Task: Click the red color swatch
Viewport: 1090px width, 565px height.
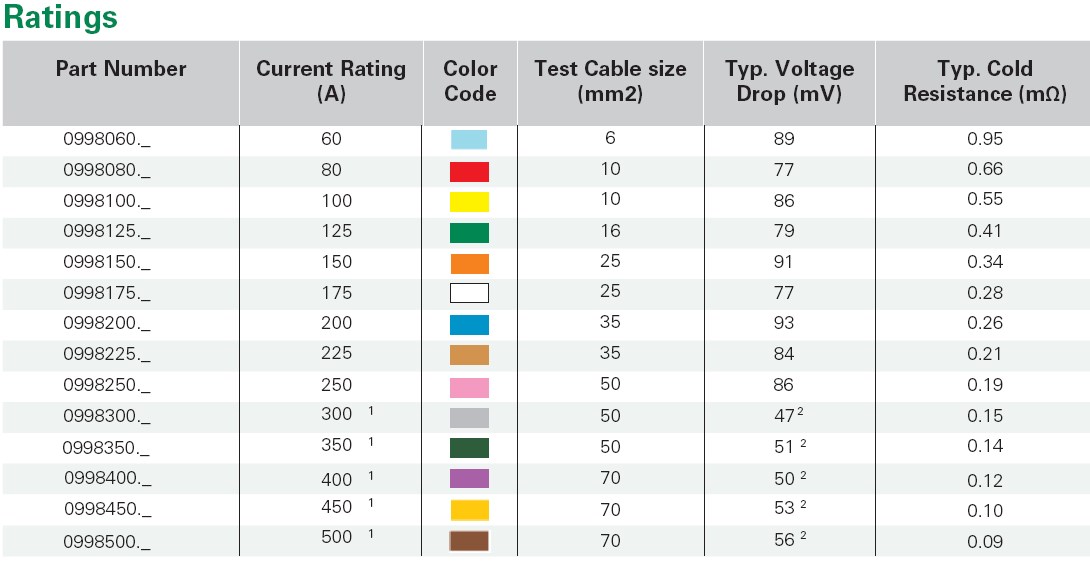Action: (x=469, y=171)
